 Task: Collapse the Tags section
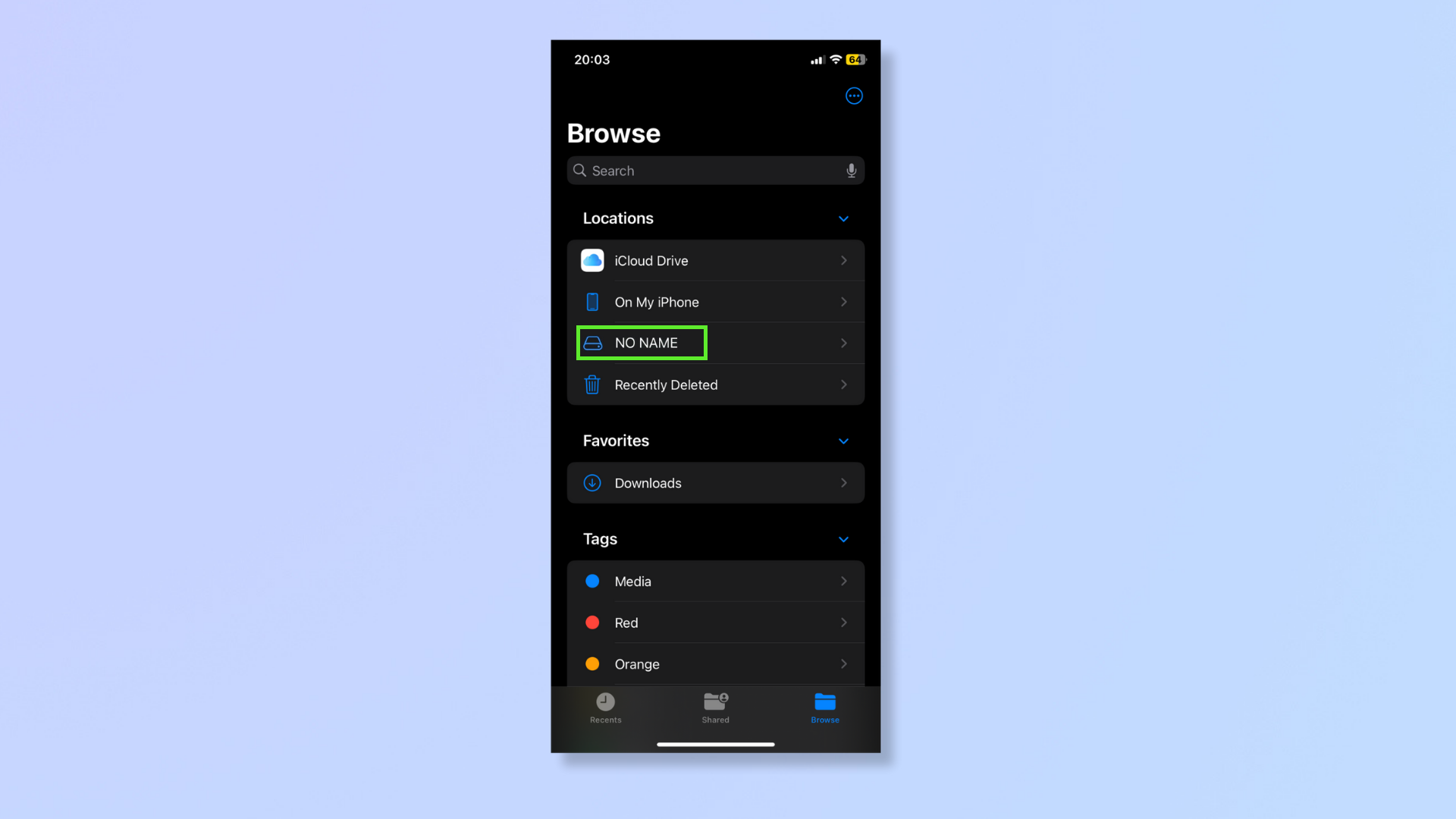click(x=843, y=538)
